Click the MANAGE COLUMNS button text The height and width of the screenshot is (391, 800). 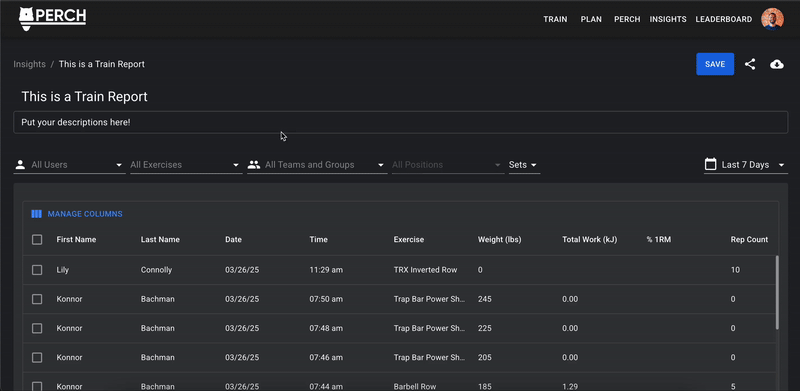point(85,214)
